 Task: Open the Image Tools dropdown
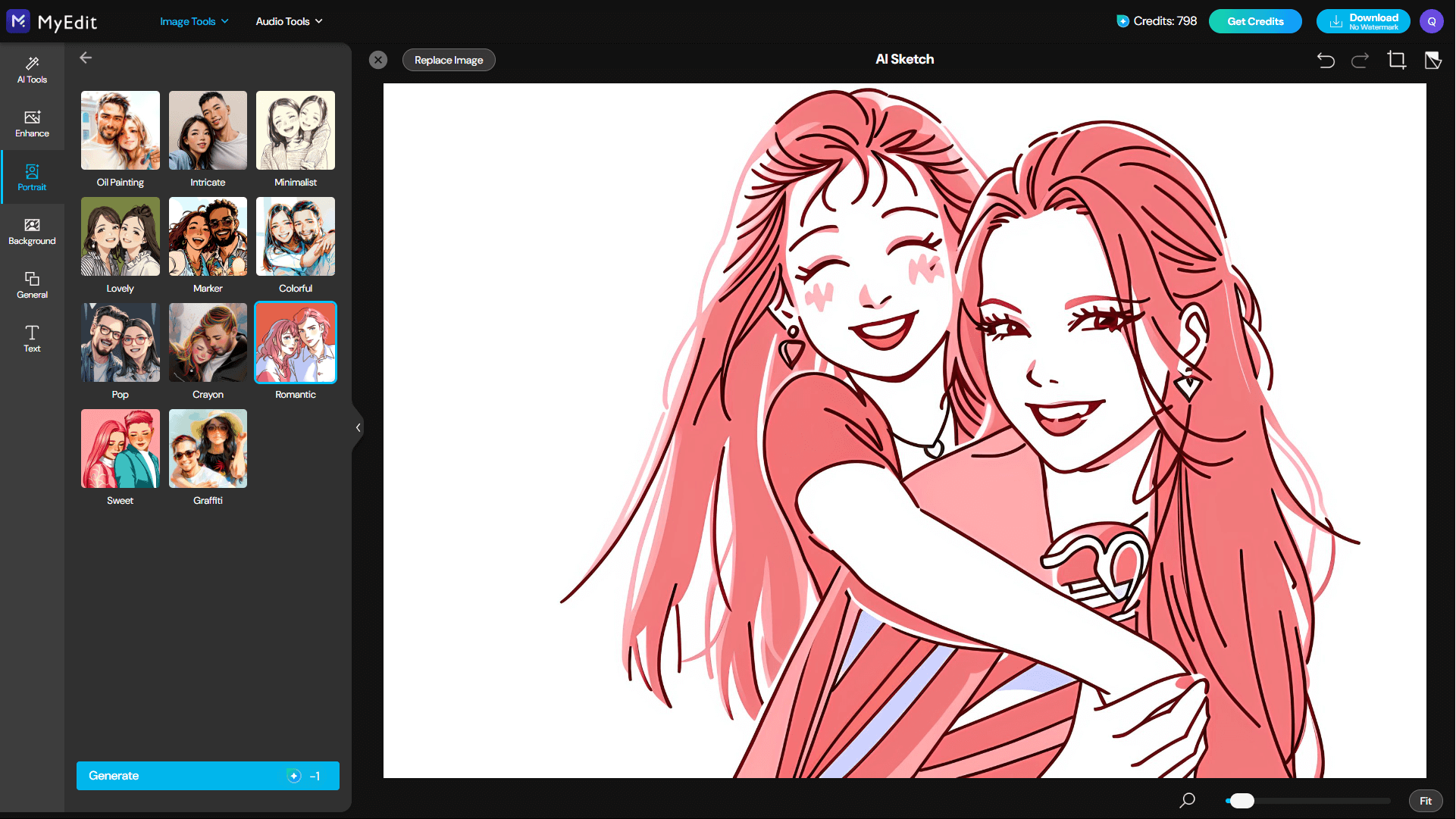[x=193, y=21]
